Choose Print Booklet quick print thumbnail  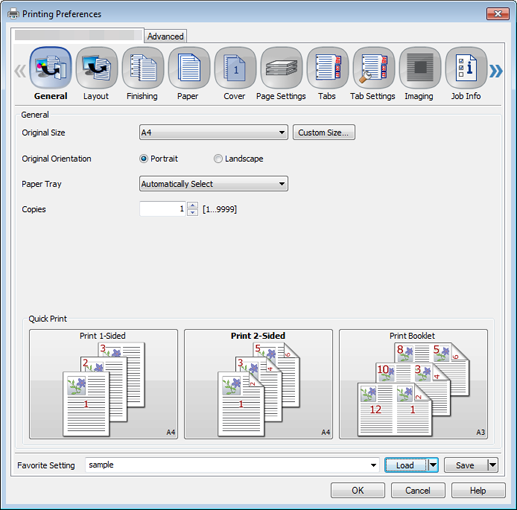[x=413, y=384]
